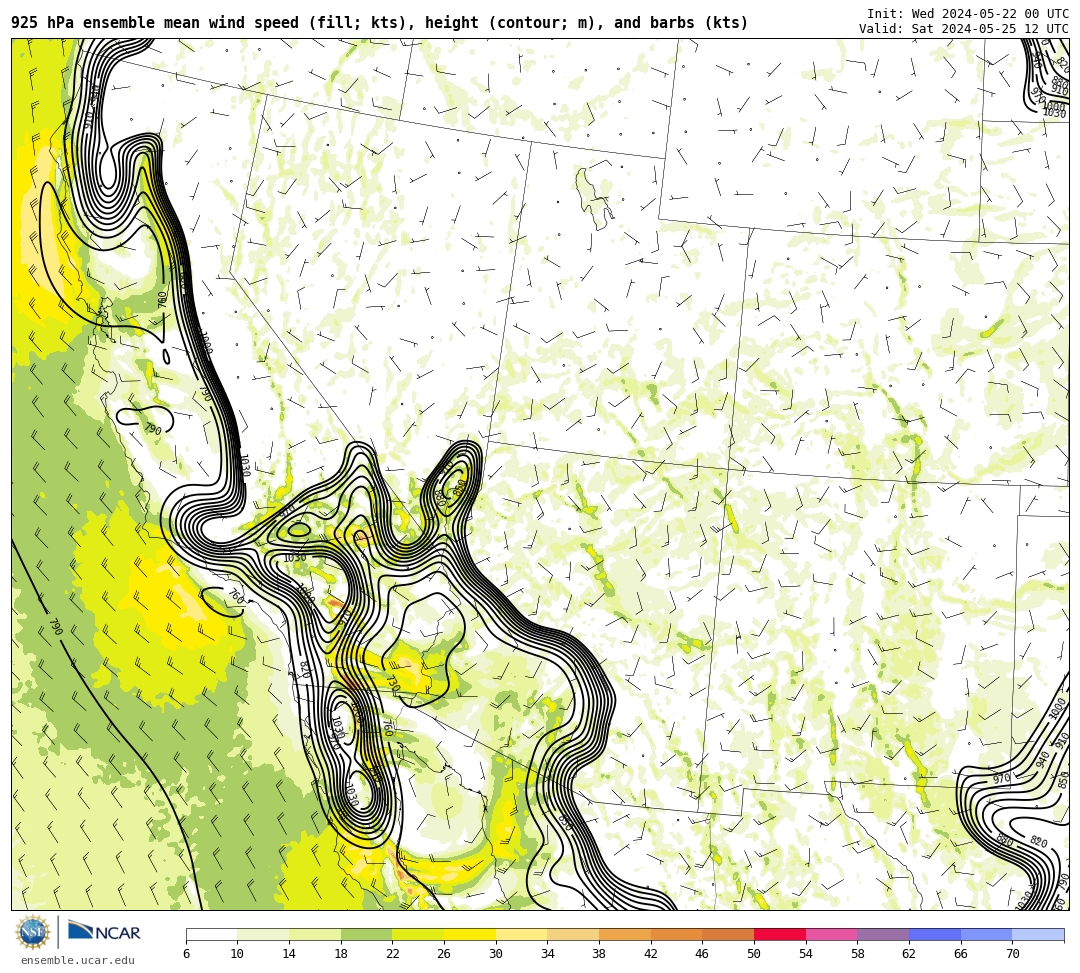Click the colorbar tick label 66
The height and width of the screenshot is (973, 1080).
tap(961, 954)
